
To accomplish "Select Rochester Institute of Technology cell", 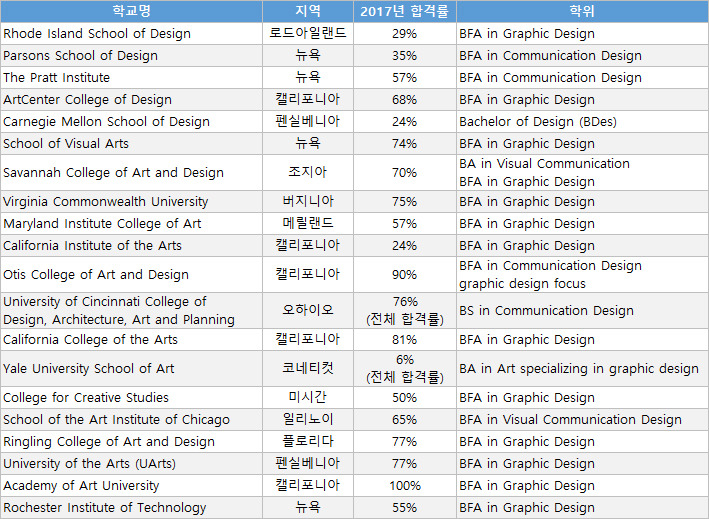I will 131,508.
